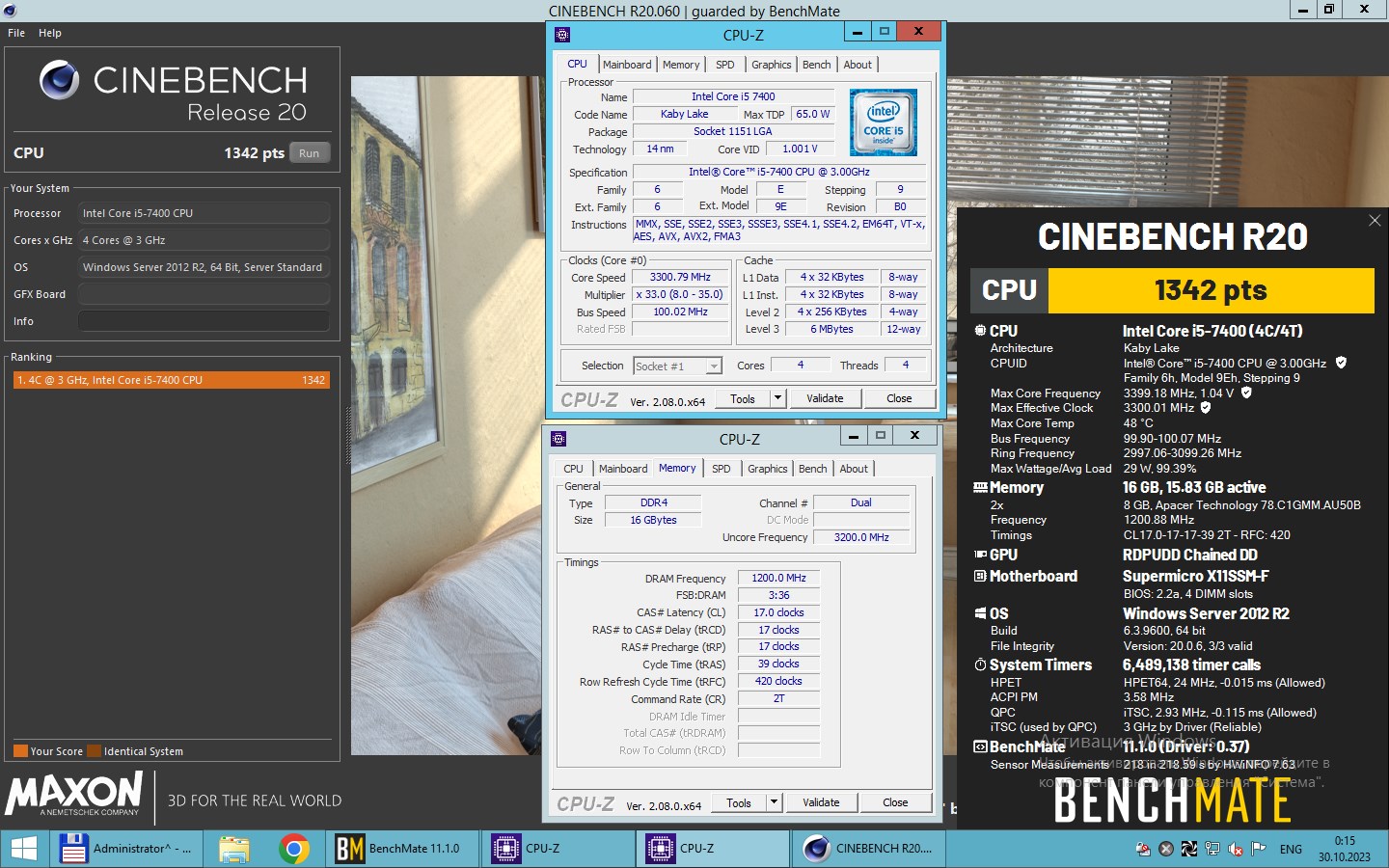Select Mainboard tab in lower CPU-Z window
The width and height of the screenshot is (1389, 868).
(623, 469)
